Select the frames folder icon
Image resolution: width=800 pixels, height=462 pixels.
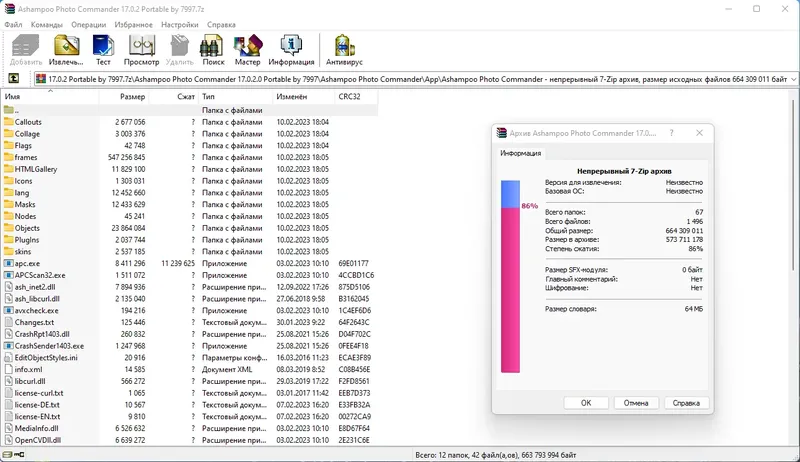pyautogui.click(x=8, y=157)
